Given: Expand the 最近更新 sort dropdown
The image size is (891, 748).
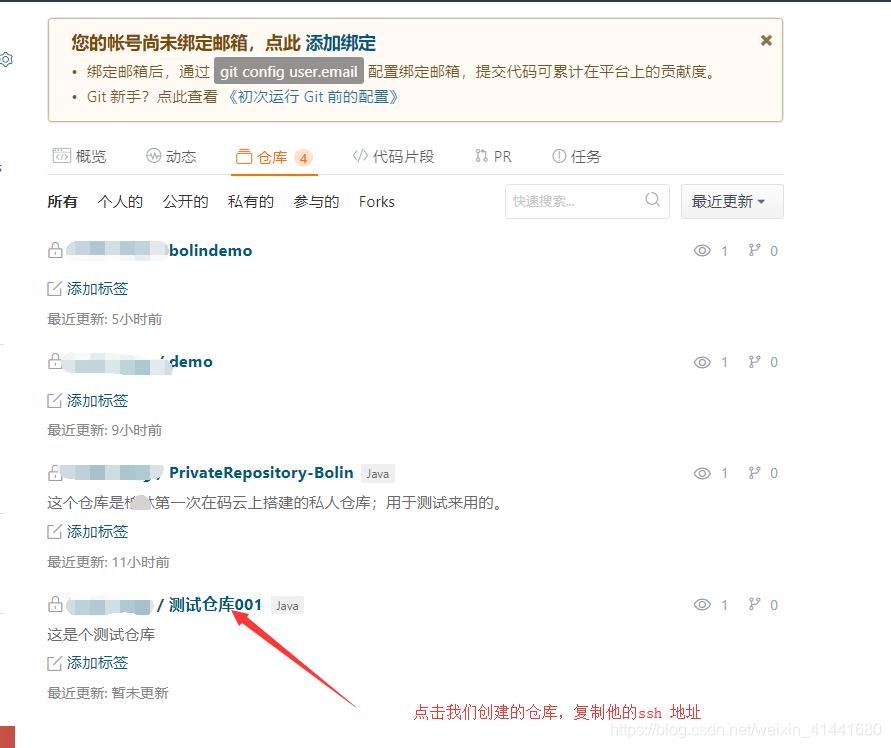Looking at the screenshot, I should point(732,201).
